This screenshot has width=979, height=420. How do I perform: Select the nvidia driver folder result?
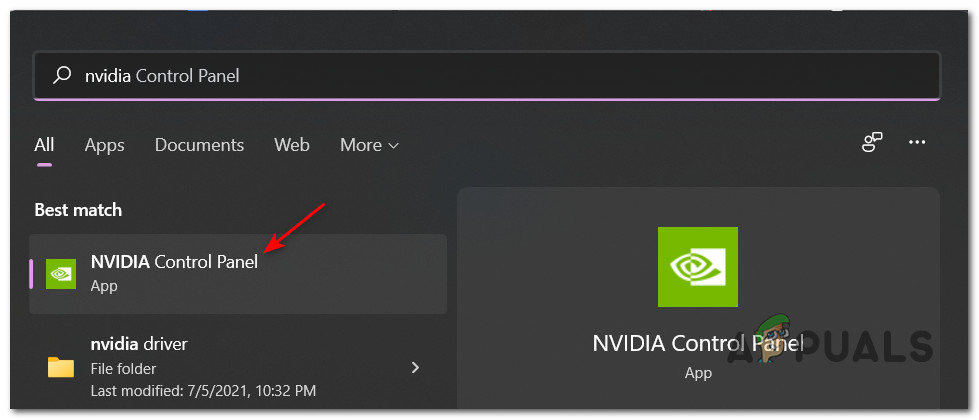point(139,345)
